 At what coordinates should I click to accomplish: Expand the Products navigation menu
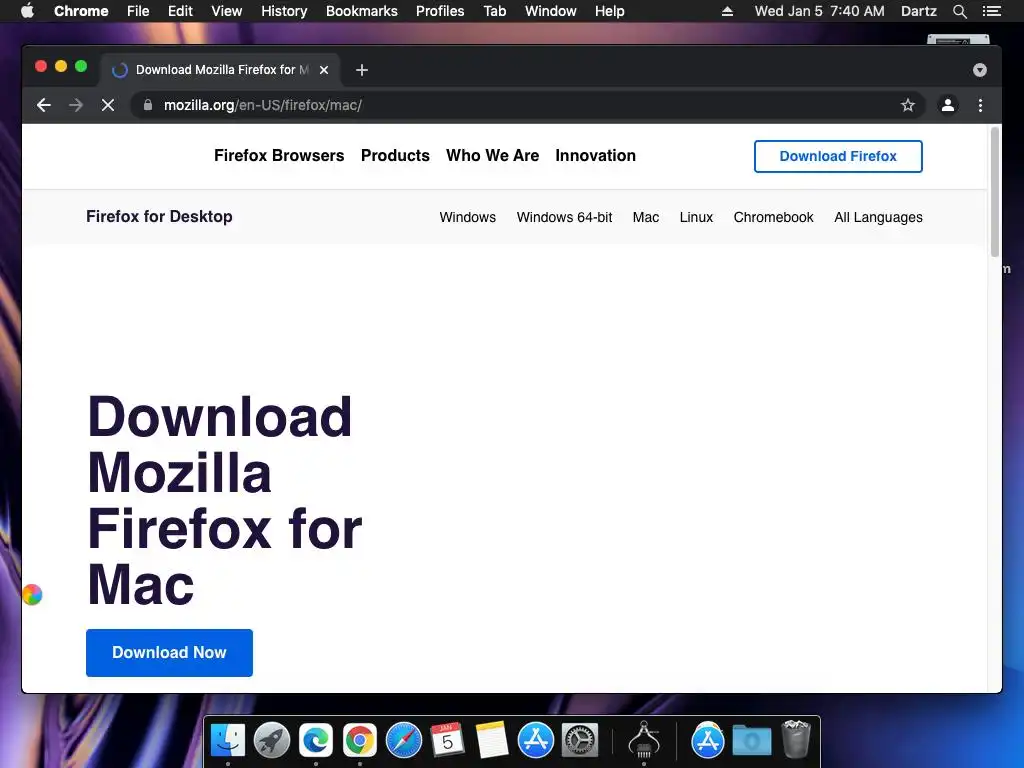pyautogui.click(x=395, y=155)
